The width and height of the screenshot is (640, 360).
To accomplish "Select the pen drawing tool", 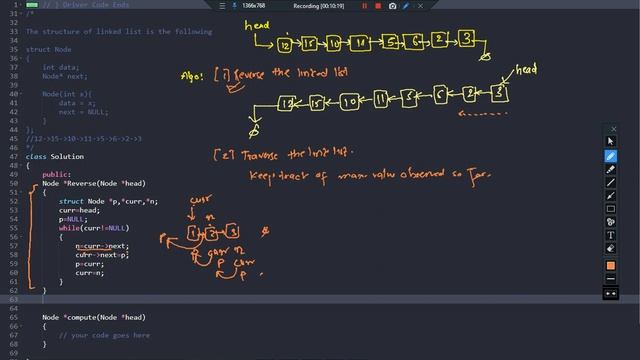I will (611, 156).
